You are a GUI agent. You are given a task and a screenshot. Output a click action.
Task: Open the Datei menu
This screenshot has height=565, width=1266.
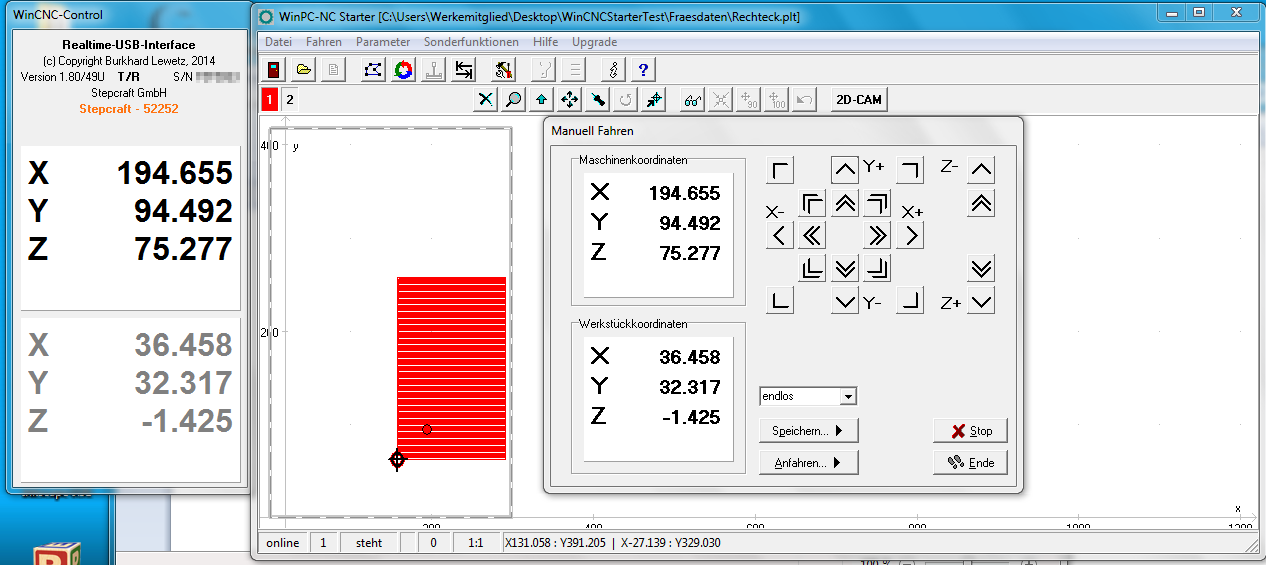click(x=279, y=42)
